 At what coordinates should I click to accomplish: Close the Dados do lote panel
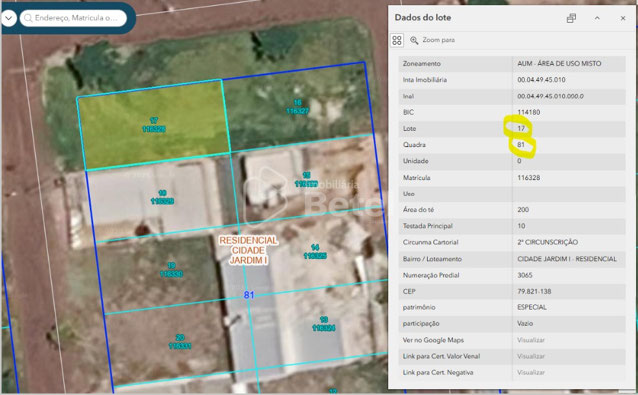coord(623,18)
